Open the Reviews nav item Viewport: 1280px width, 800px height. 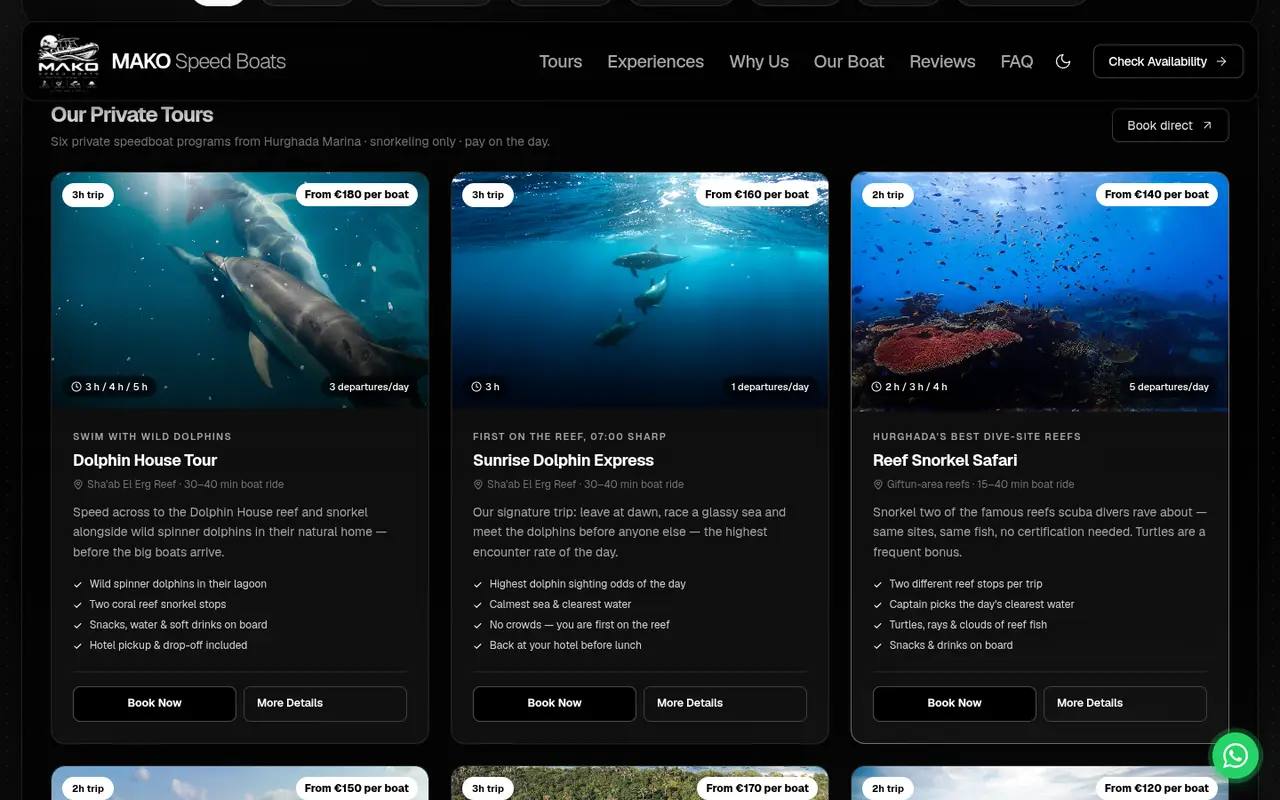(942, 61)
